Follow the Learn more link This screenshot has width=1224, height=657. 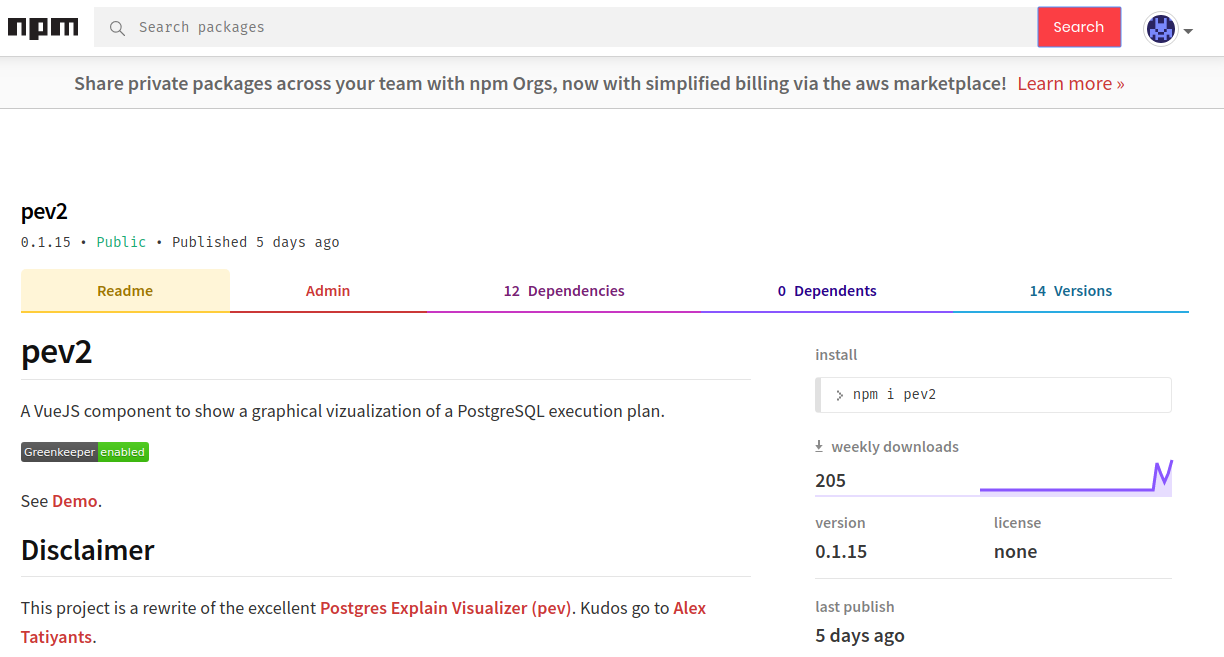[1071, 83]
